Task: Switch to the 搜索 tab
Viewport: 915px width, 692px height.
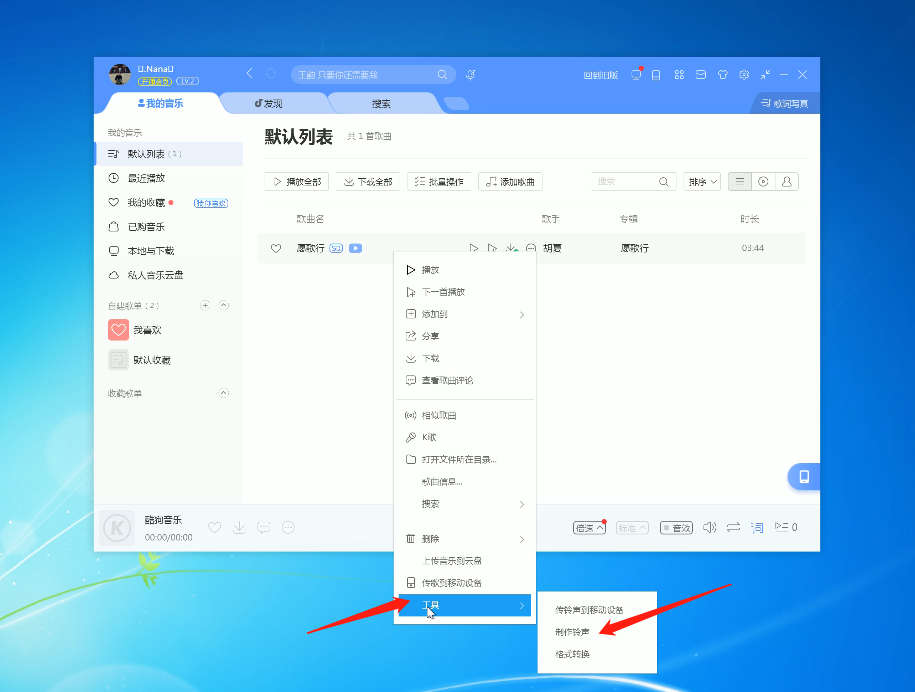Action: [x=381, y=104]
